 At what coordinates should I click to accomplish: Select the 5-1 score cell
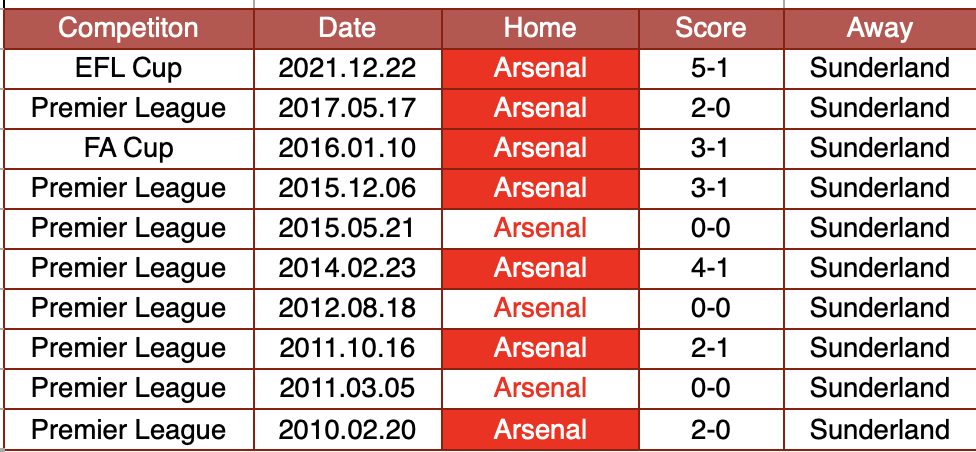click(710, 68)
